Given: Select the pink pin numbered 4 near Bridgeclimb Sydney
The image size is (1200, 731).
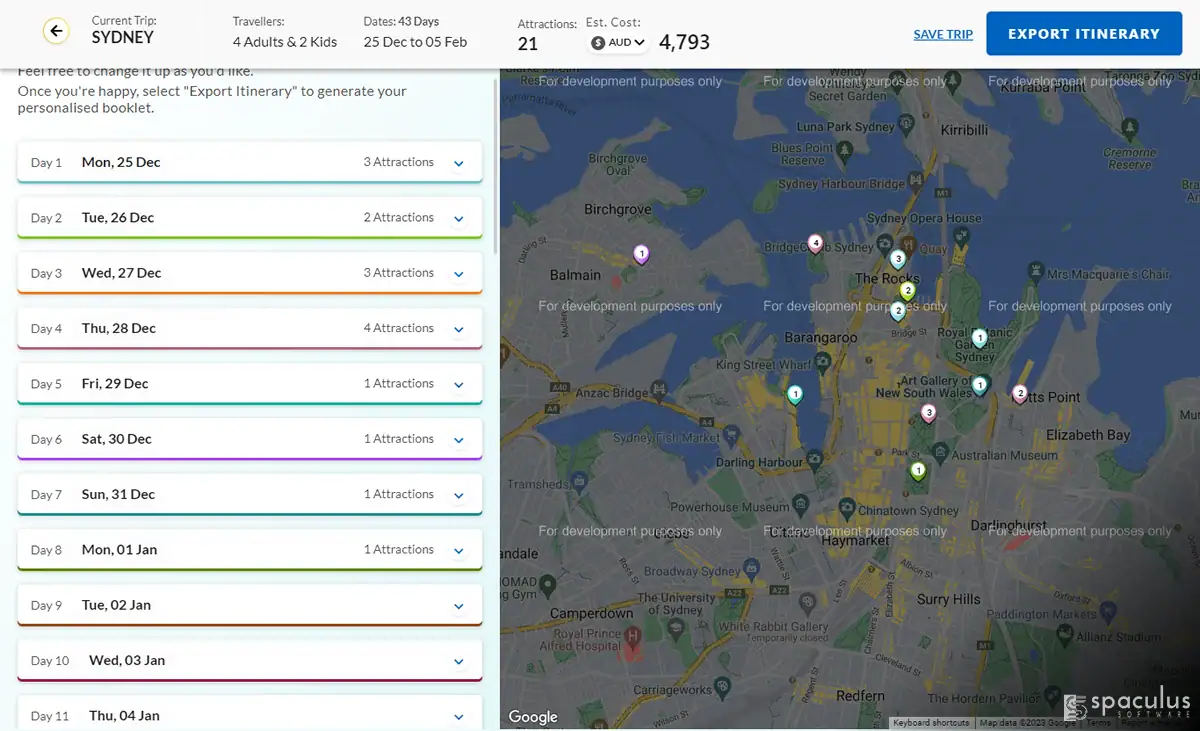Looking at the screenshot, I should pos(815,244).
